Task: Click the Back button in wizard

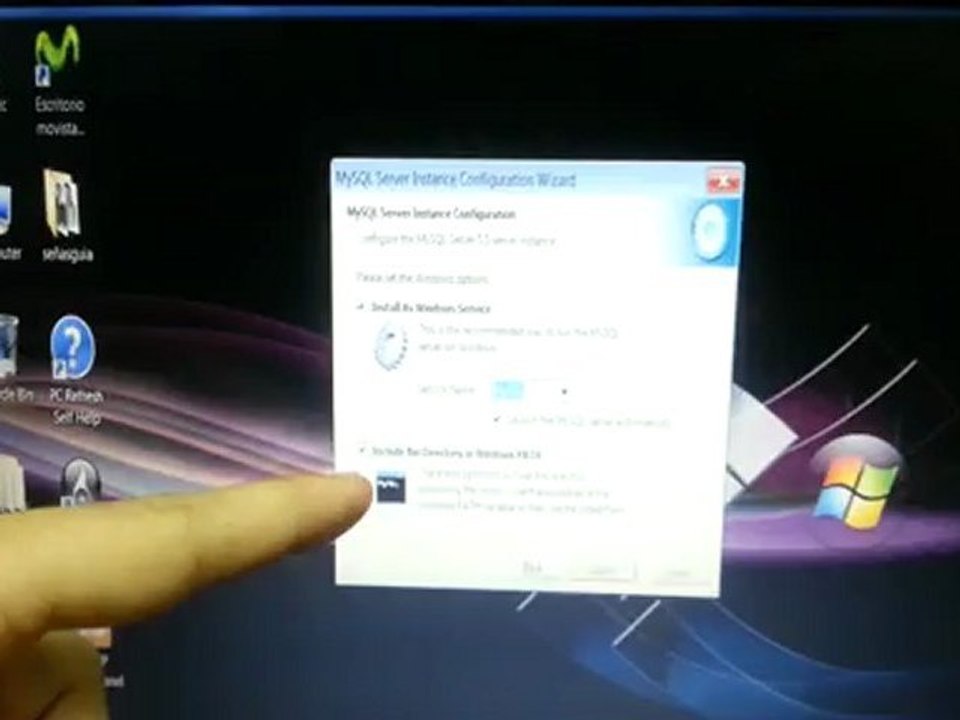Action: (x=534, y=569)
